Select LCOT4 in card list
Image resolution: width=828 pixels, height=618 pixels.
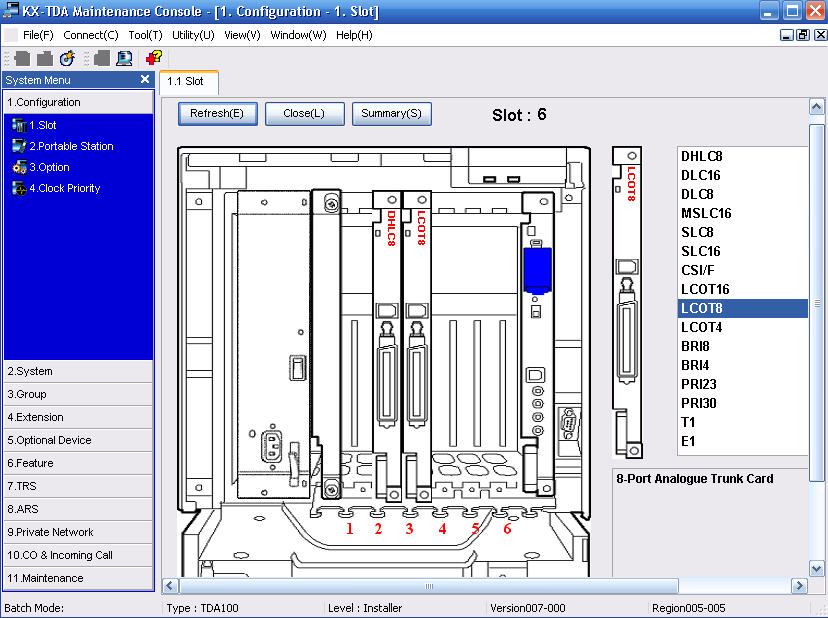pyautogui.click(x=742, y=327)
